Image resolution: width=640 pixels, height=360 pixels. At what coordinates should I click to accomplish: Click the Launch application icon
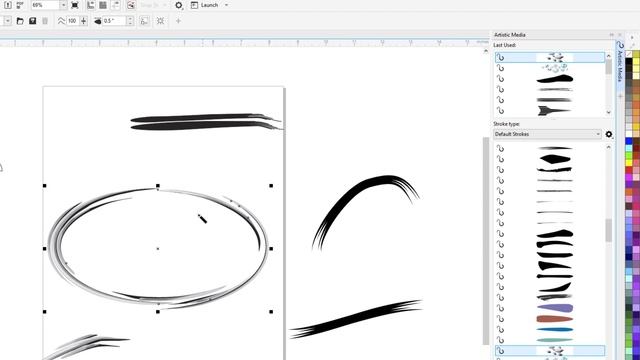point(194,5)
